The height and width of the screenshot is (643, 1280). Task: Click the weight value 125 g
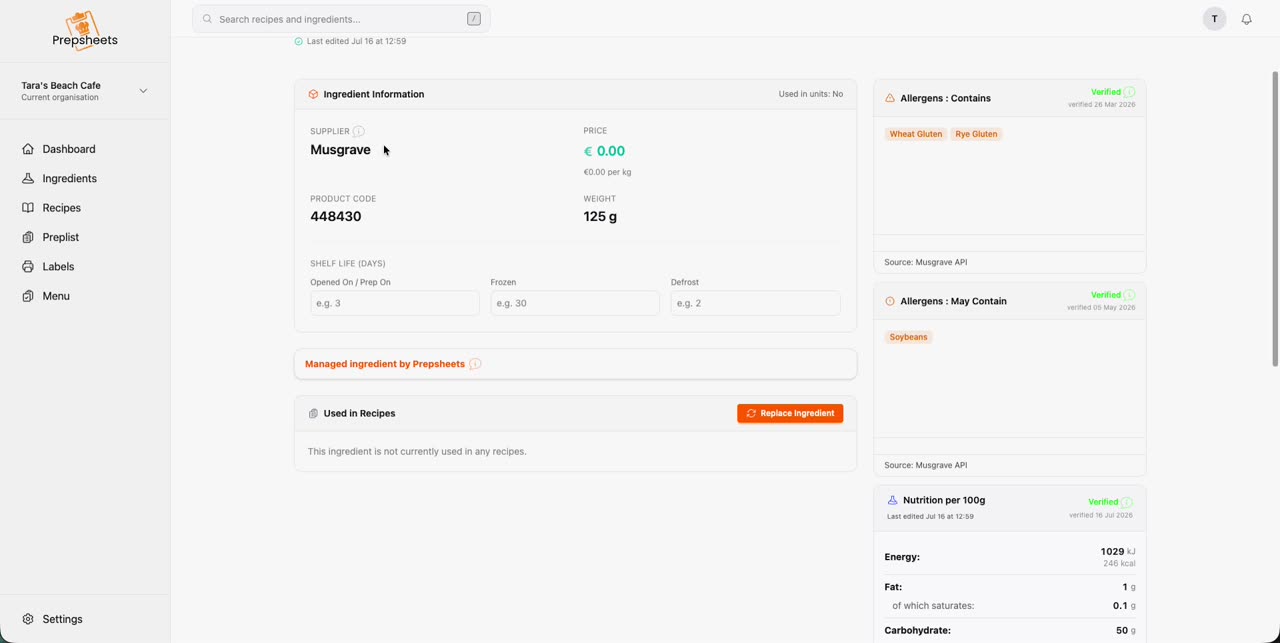click(x=600, y=216)
